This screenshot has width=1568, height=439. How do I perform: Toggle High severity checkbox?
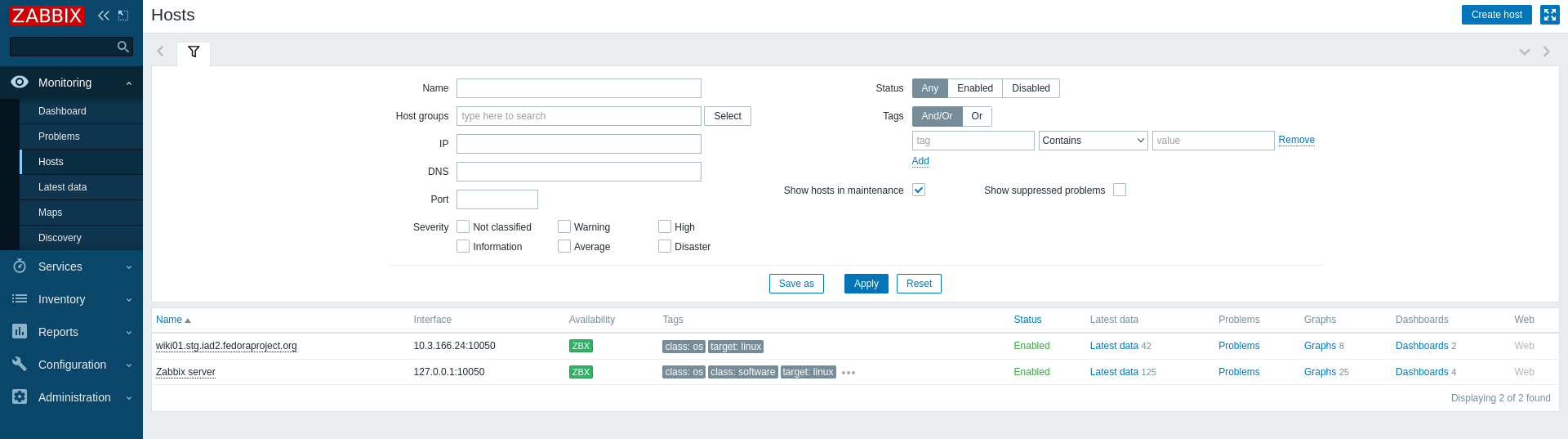click(665, 226)
